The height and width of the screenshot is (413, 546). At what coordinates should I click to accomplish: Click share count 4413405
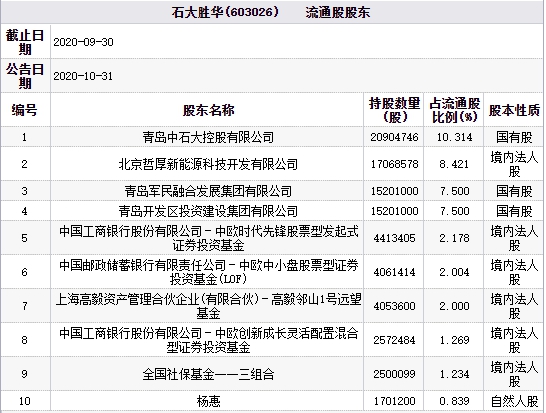tap(394, 238)
